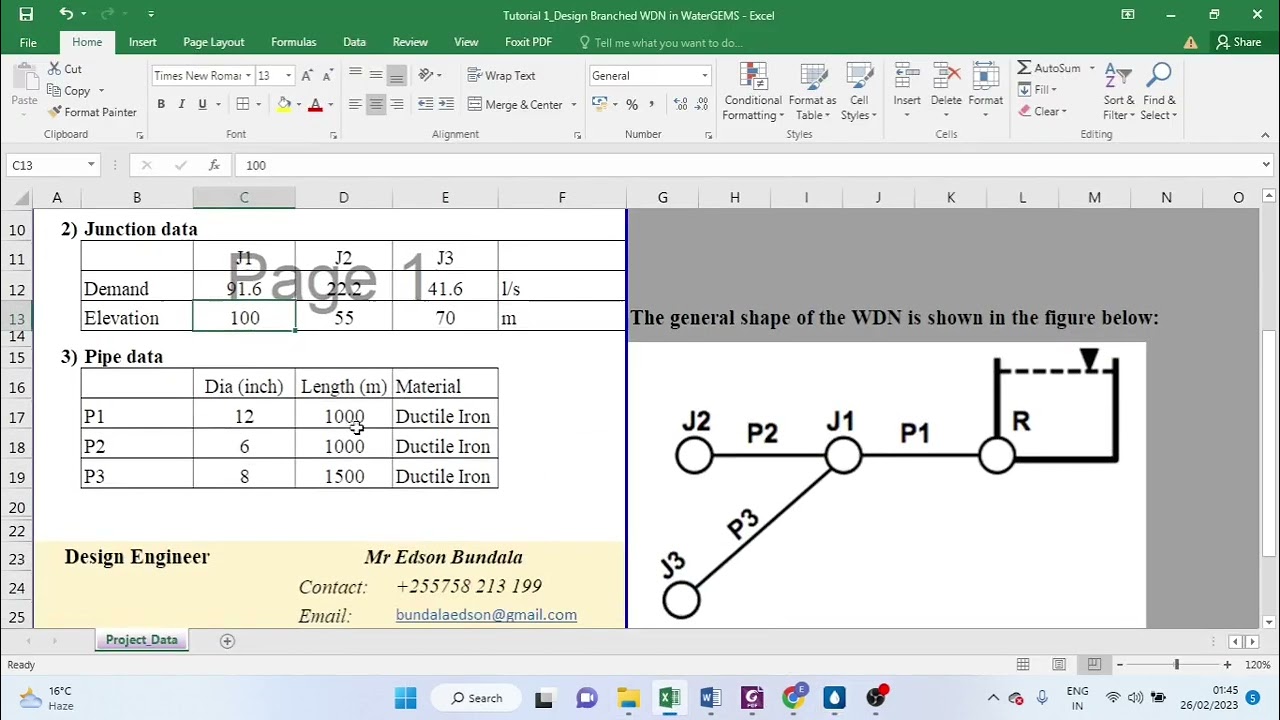Open the font name dropdown
Viewport: 1280px width, 720px height.
[248, 76]
